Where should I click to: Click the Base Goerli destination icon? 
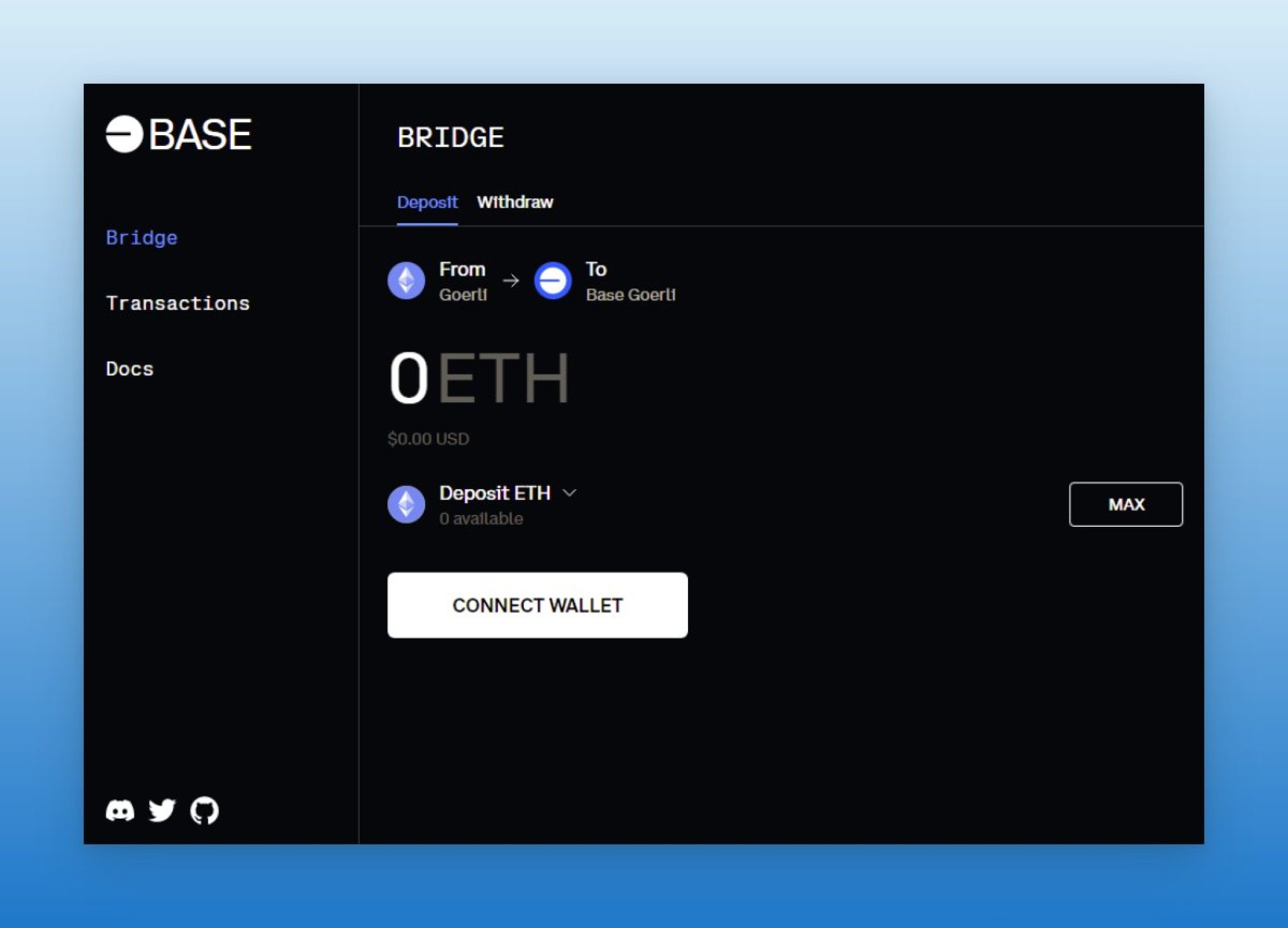(x=552, y=280)
